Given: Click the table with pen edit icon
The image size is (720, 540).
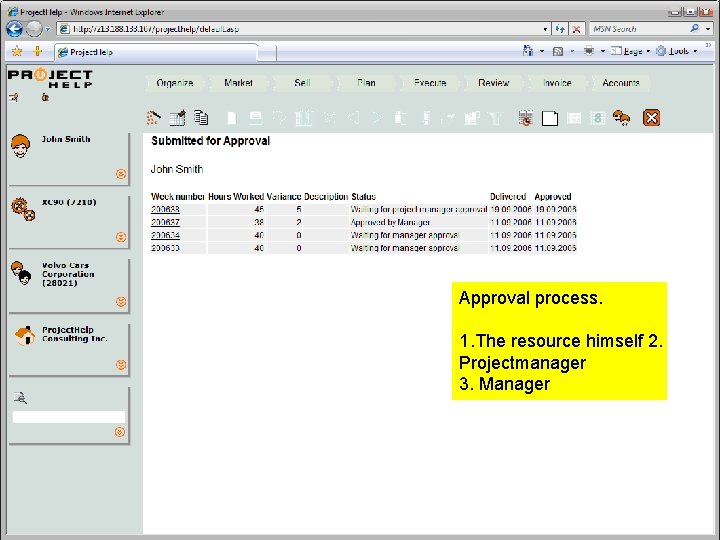Looking at the screenshot, I should click(x=177, y=118).
